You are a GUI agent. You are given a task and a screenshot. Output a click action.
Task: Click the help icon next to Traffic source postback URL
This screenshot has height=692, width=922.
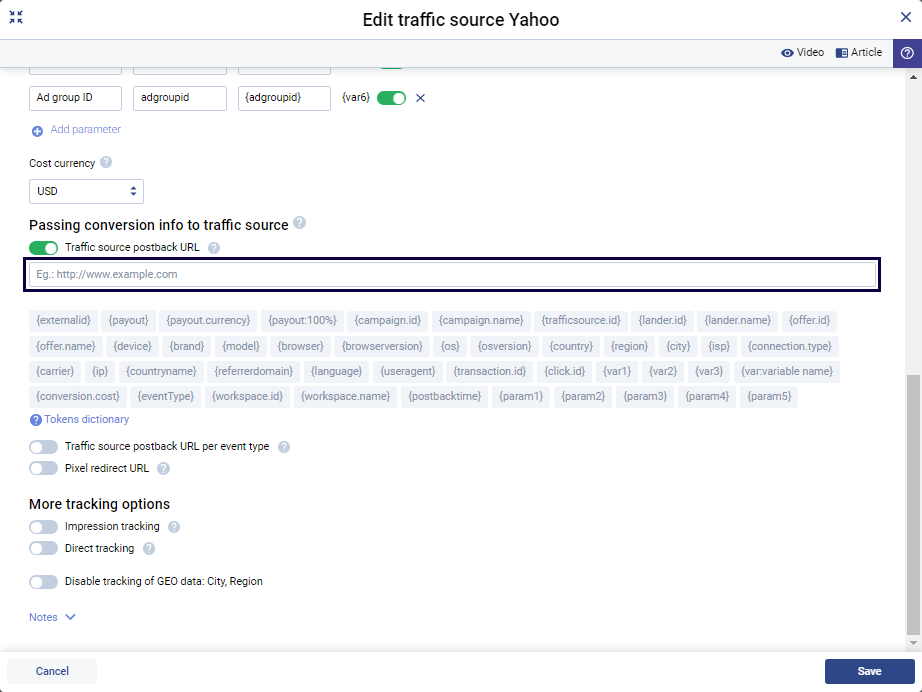[x=213, y=247]
